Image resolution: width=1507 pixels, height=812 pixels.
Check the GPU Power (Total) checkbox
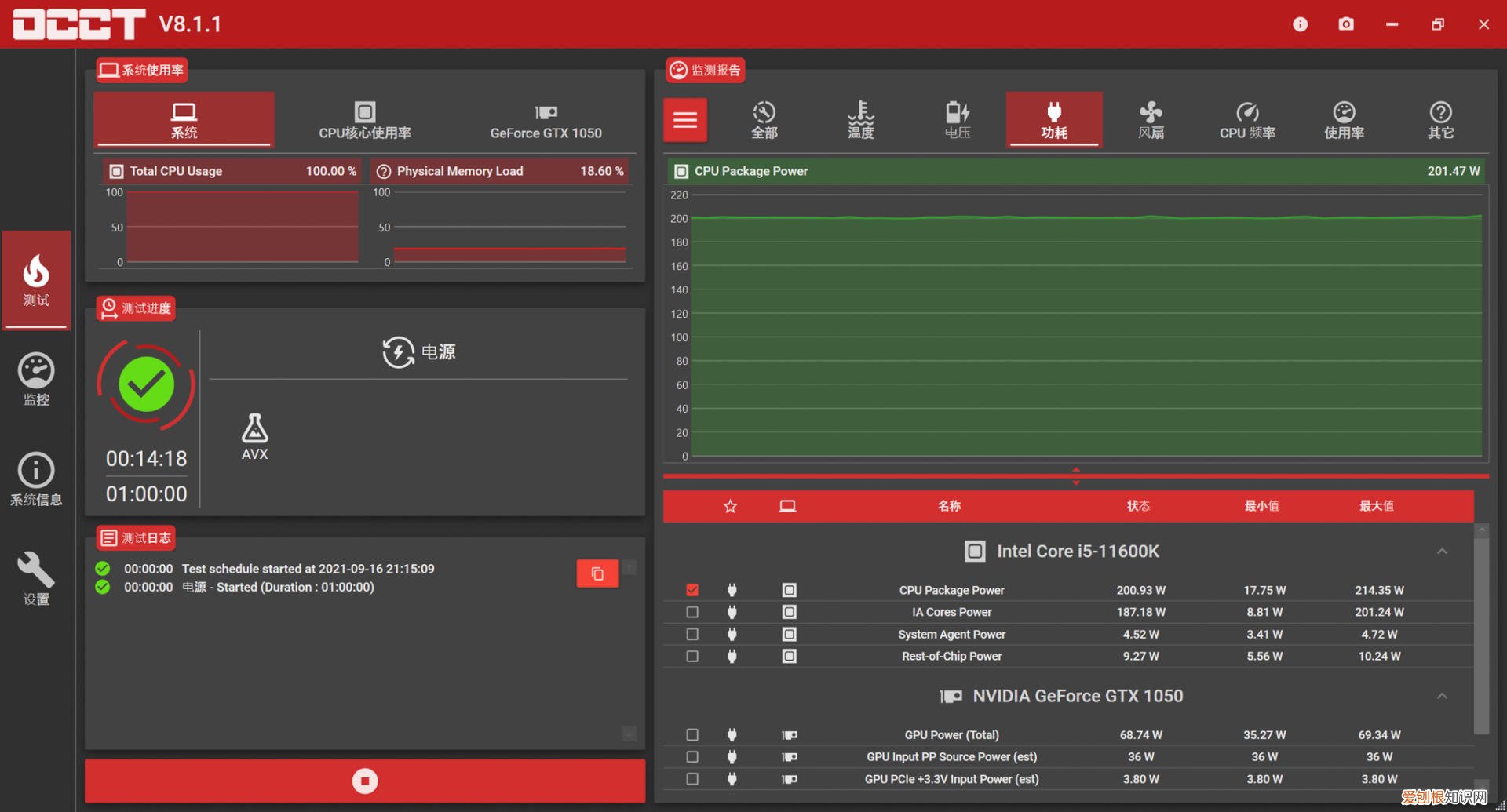692,735
